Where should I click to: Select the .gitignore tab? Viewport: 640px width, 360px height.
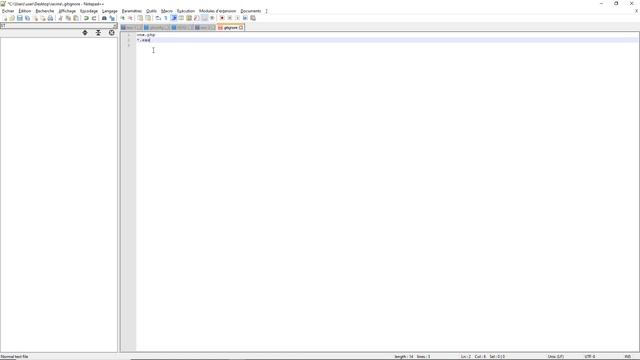(230, 27)
